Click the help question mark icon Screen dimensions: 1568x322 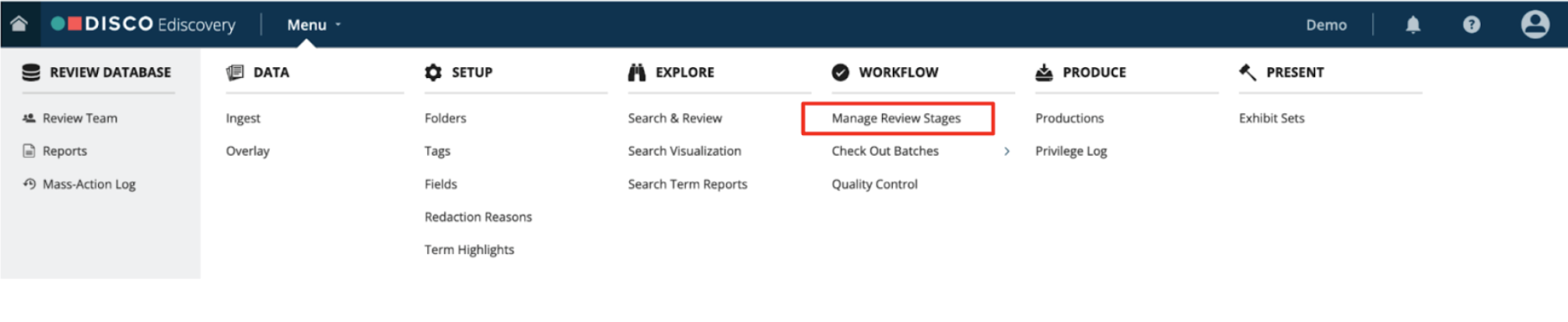1472,24
